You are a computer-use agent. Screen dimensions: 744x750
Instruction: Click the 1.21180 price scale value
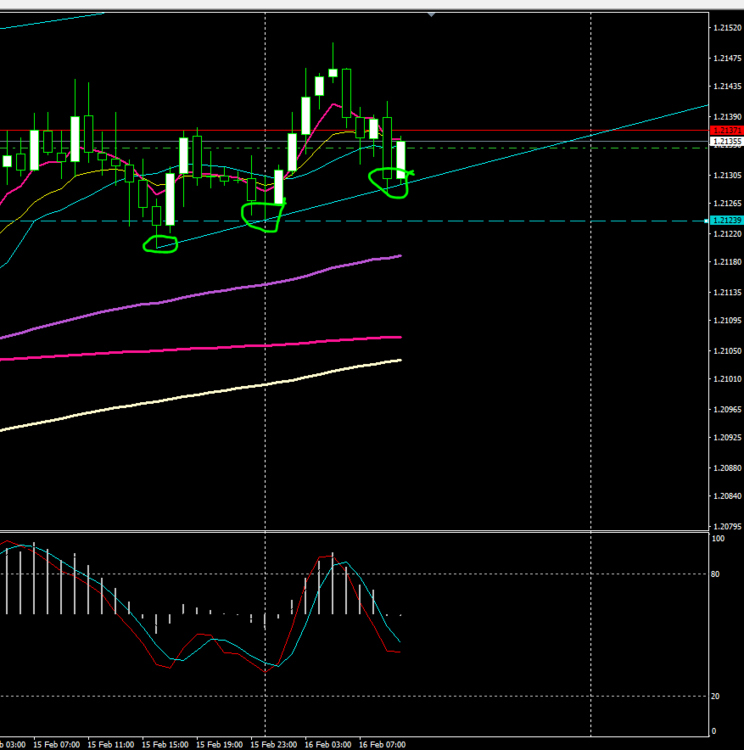(x=727, y=262)
